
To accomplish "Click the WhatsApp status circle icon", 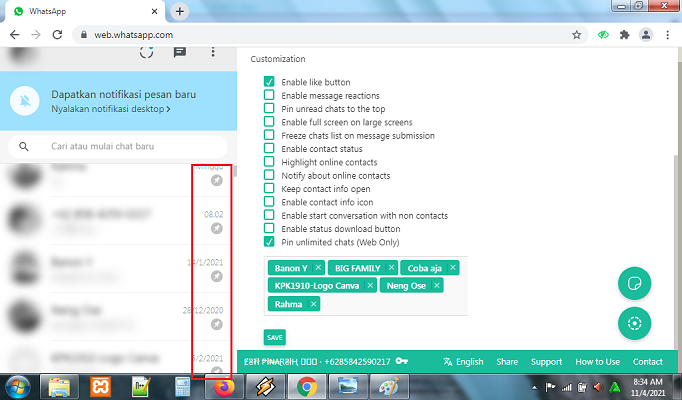I will coord(147,53).
